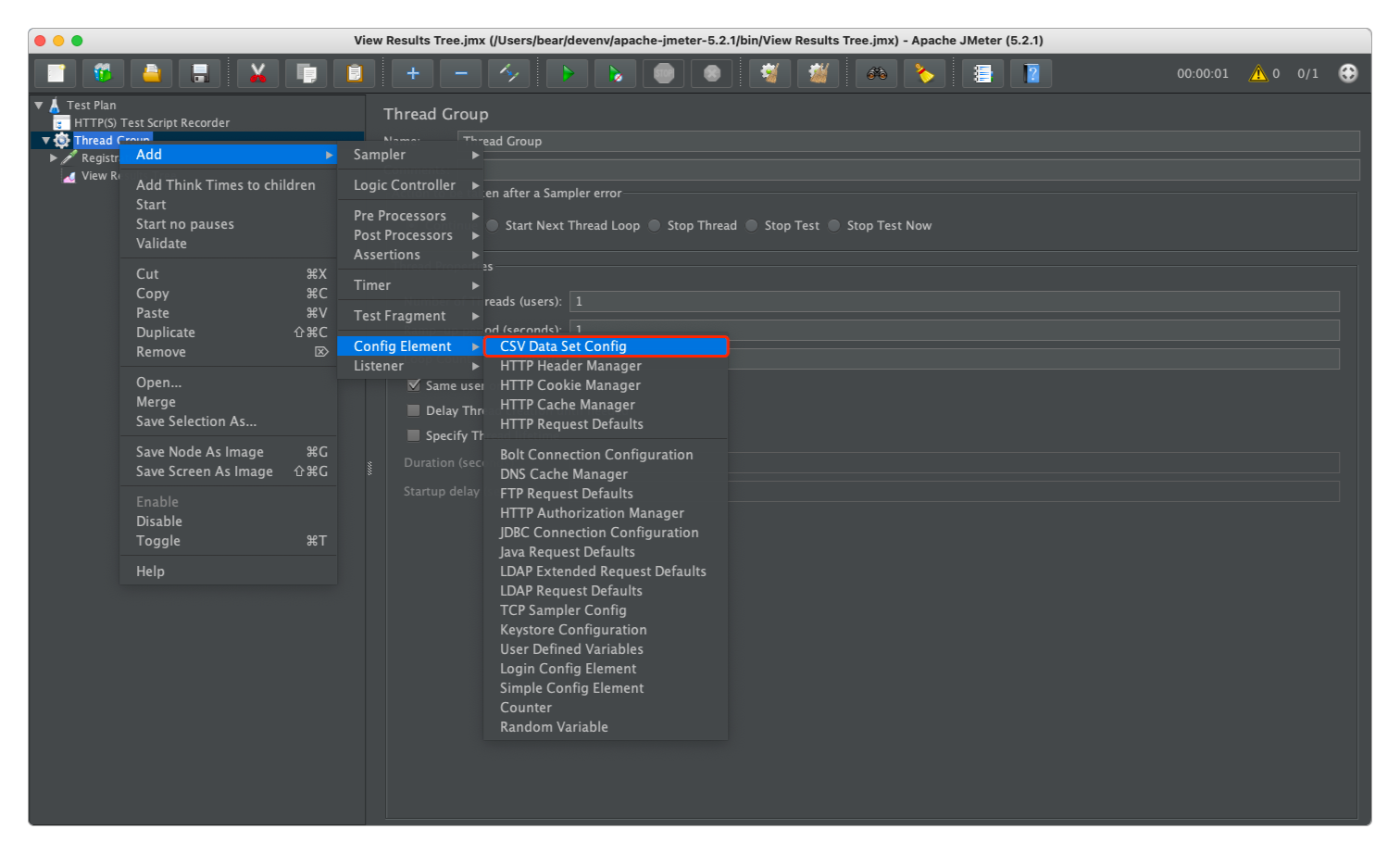This screenshot has width=1400, height=854.
Task: Click Add Think Times to children
Action: [229, 185]
